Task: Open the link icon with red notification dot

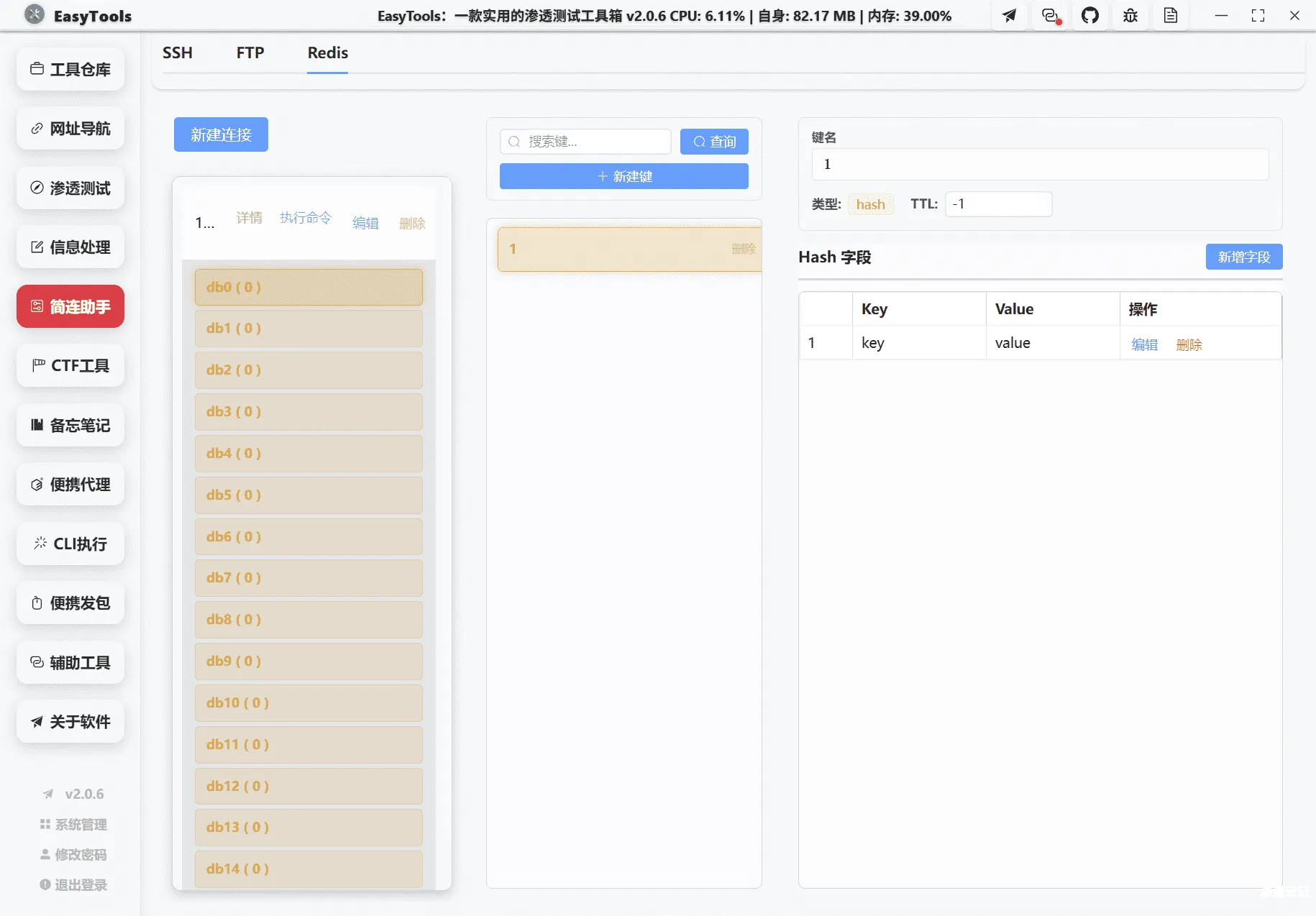Action: coord(1050,15)
